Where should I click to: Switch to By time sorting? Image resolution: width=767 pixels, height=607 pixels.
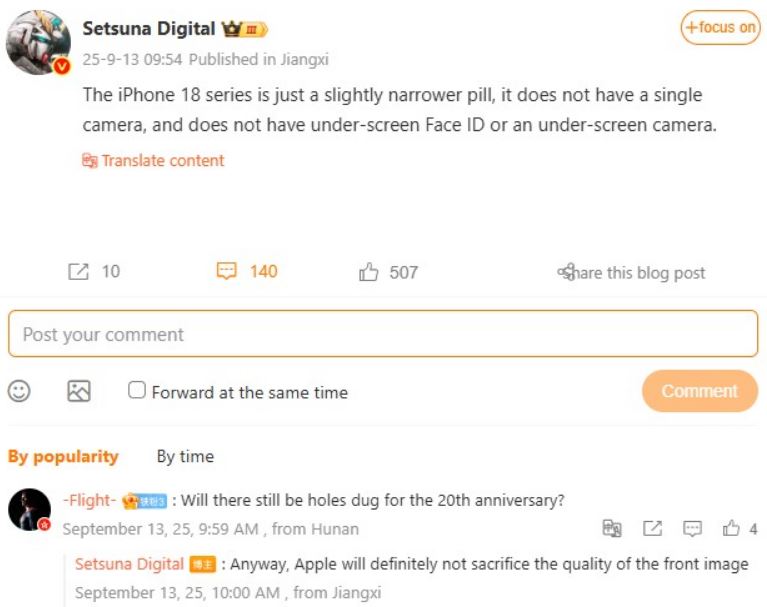coord(185,456)
